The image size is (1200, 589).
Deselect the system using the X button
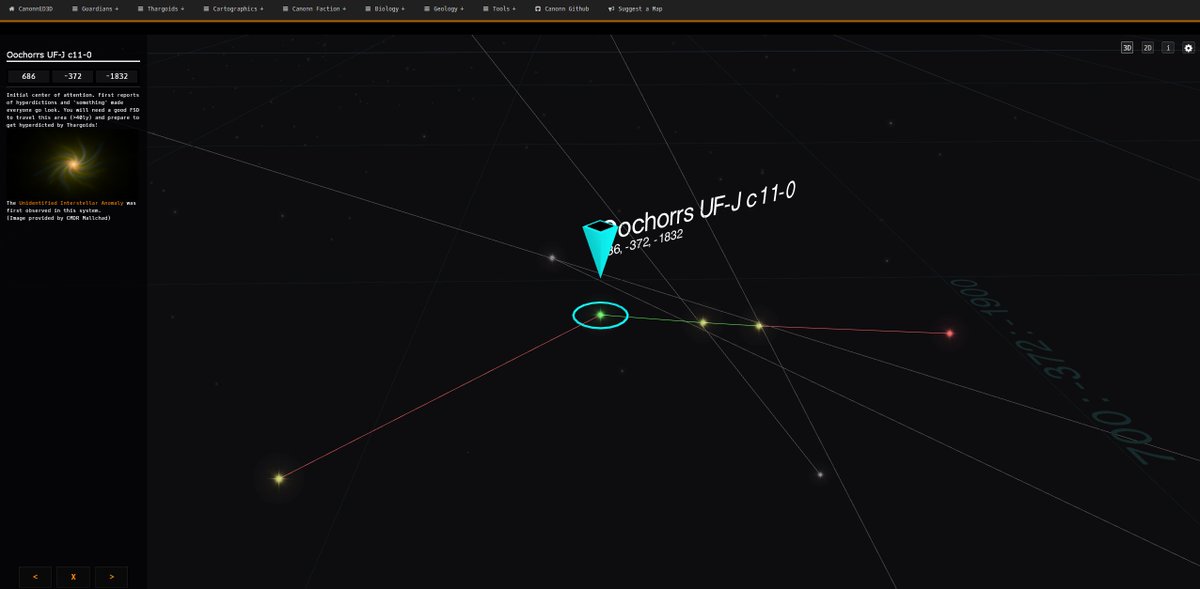click(x=72, y=576)
